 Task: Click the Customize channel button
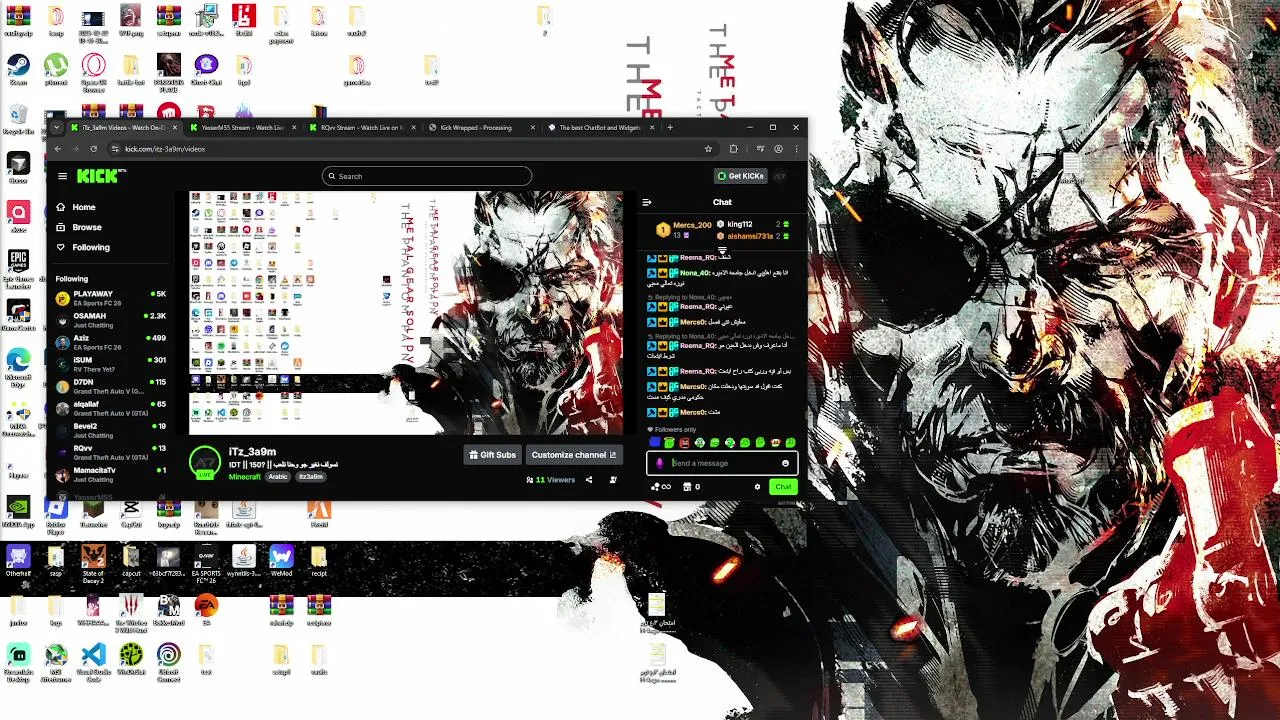574,455
